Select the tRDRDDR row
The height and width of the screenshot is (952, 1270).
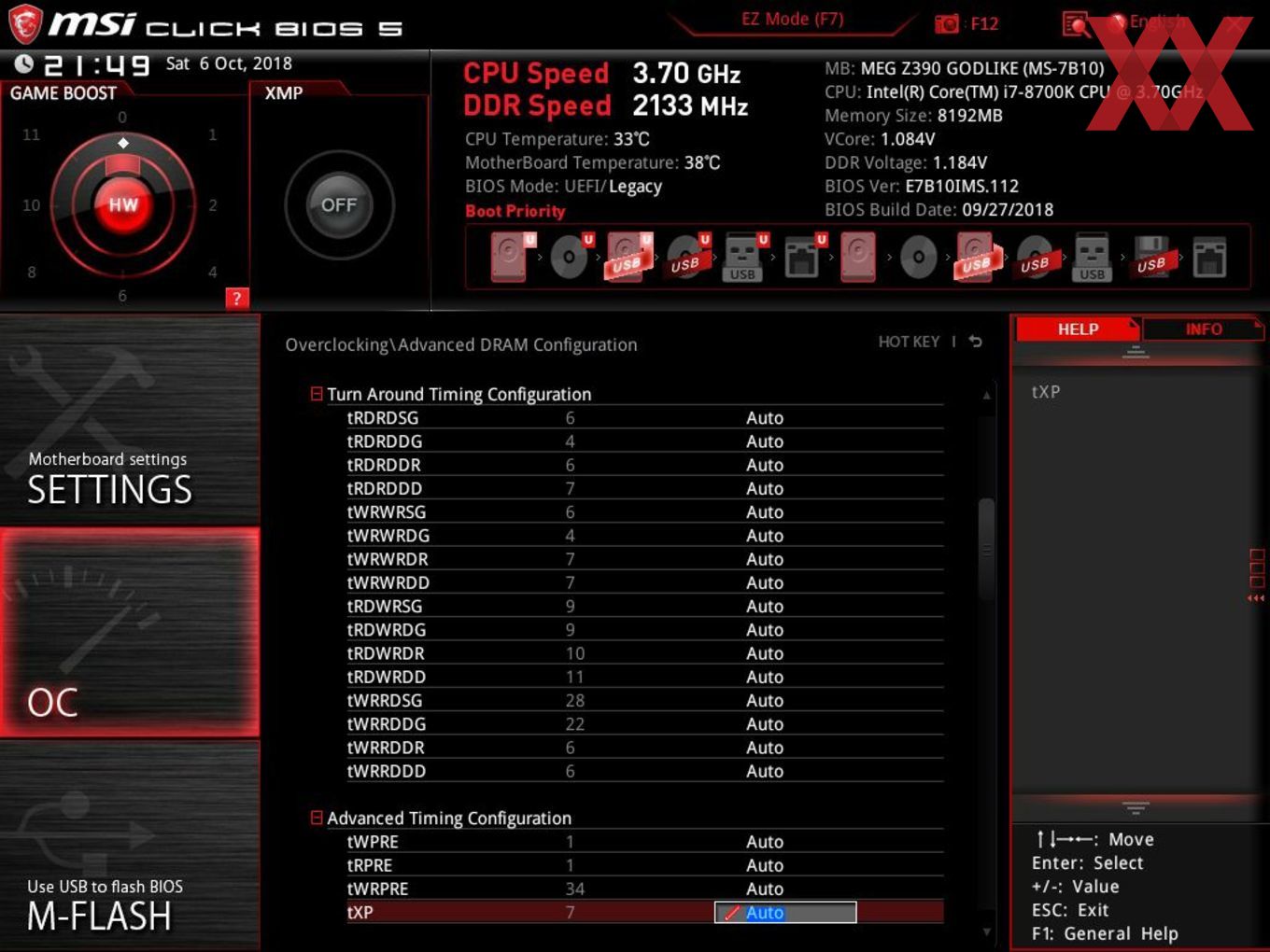pyautogui.click(x=644, y=465)
